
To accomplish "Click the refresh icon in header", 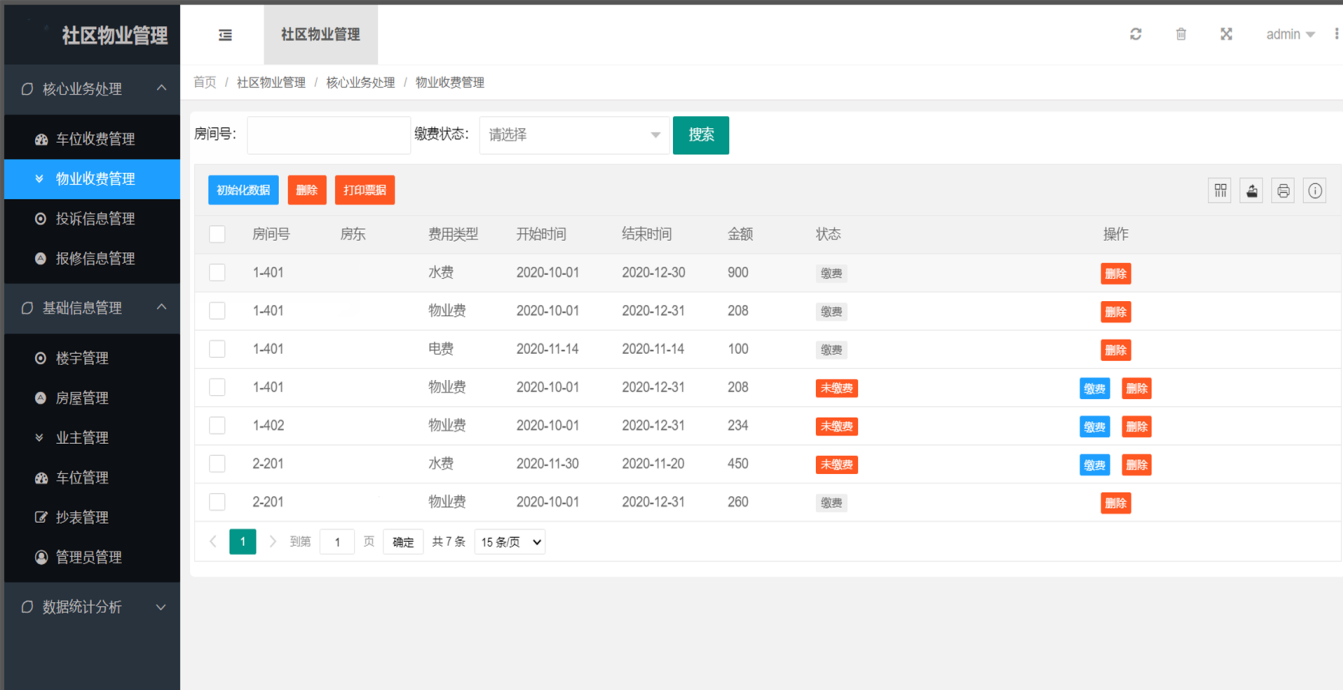I will click(1136, 34).
